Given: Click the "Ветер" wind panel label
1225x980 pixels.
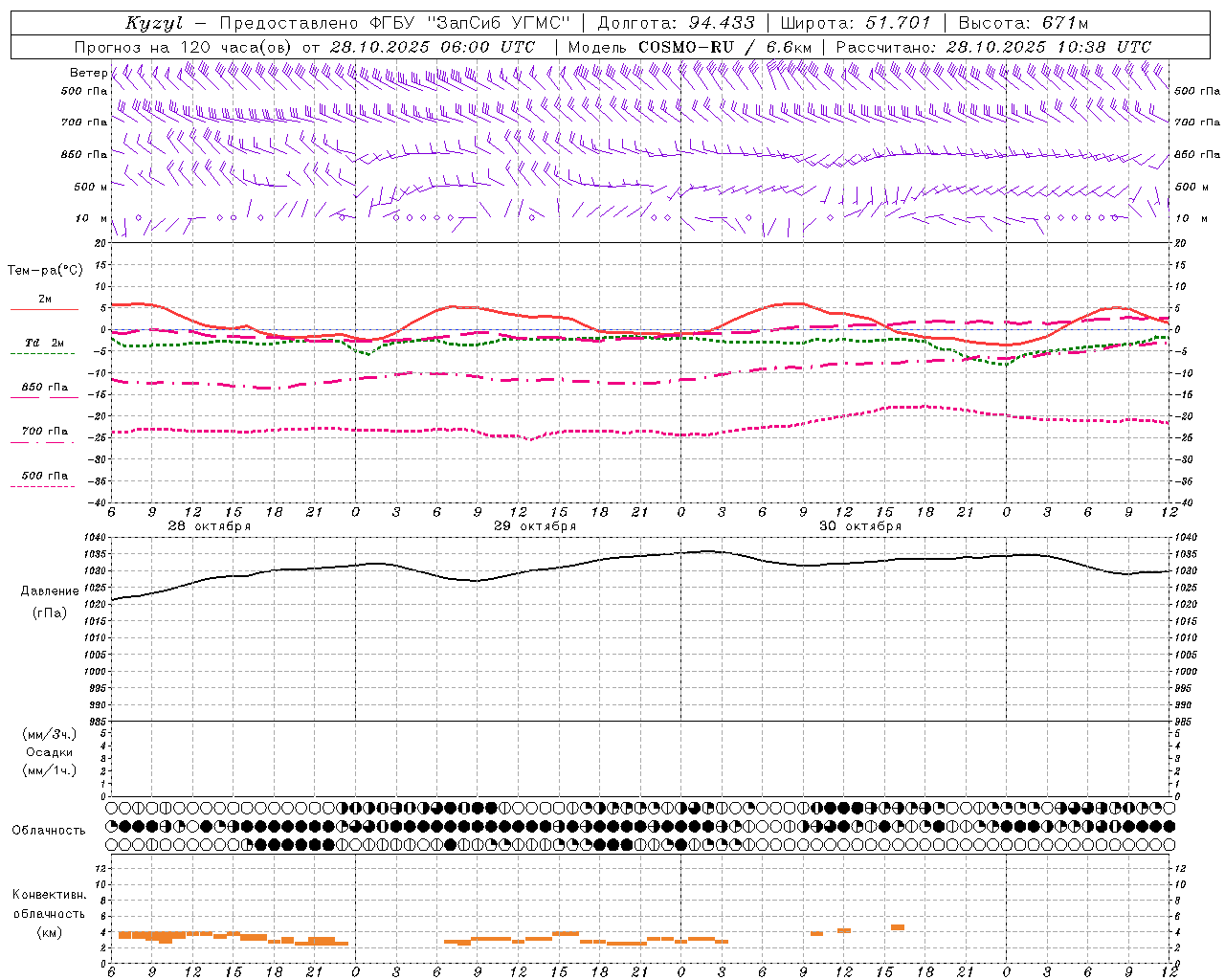Looking at the screenshot, I should (89, 73).
